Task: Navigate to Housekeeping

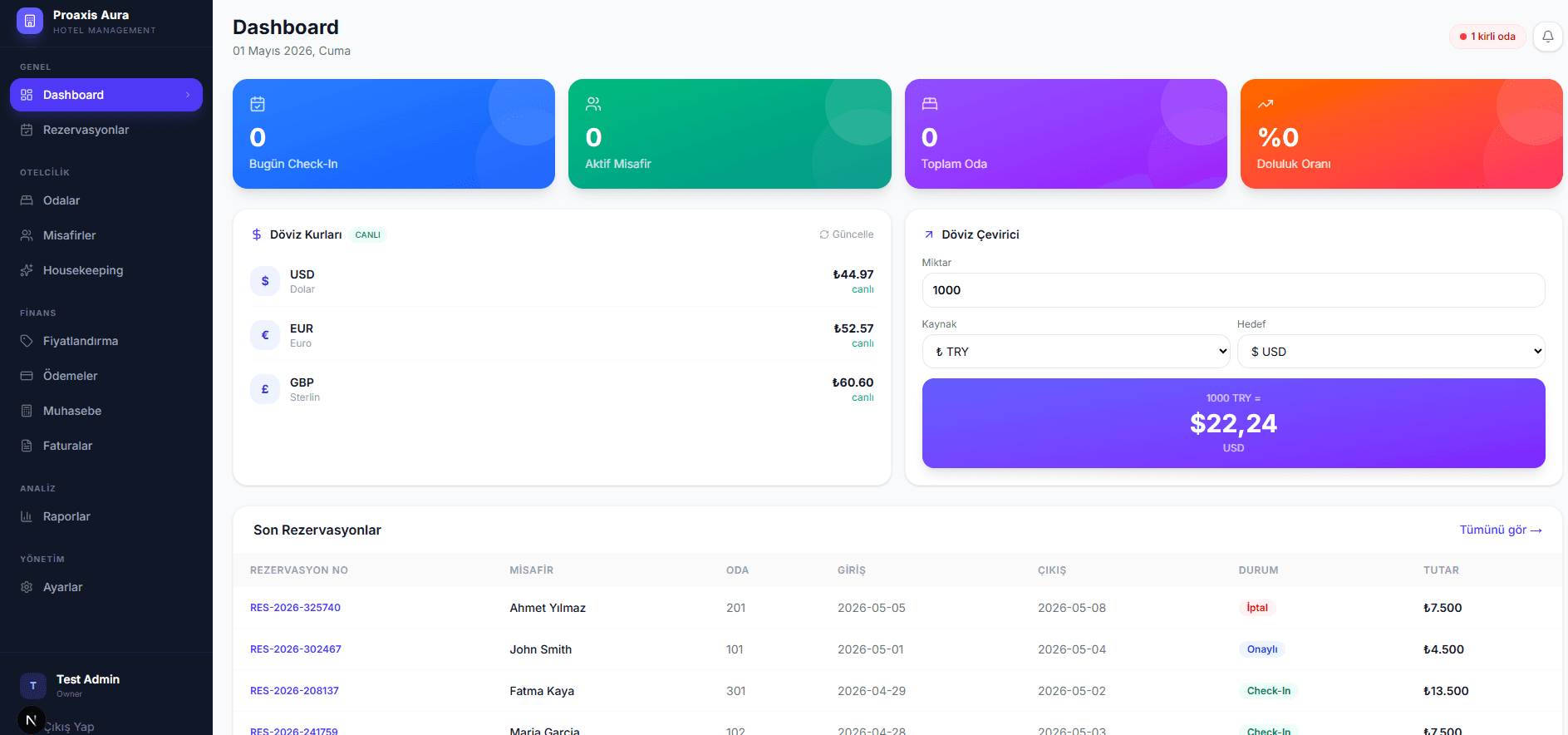Action: [x=106, y=270]
